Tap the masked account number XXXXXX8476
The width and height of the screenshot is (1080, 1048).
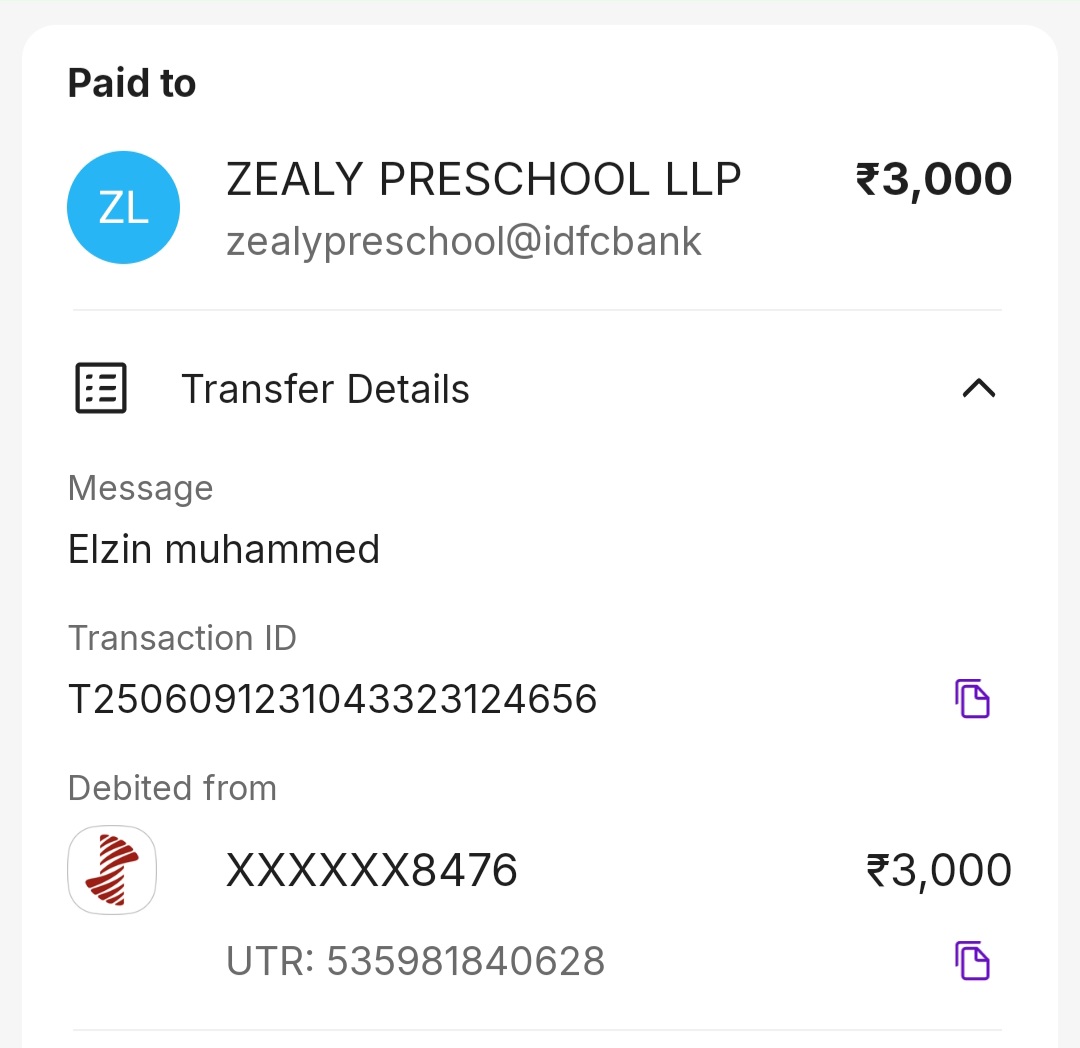click(372, 871)
